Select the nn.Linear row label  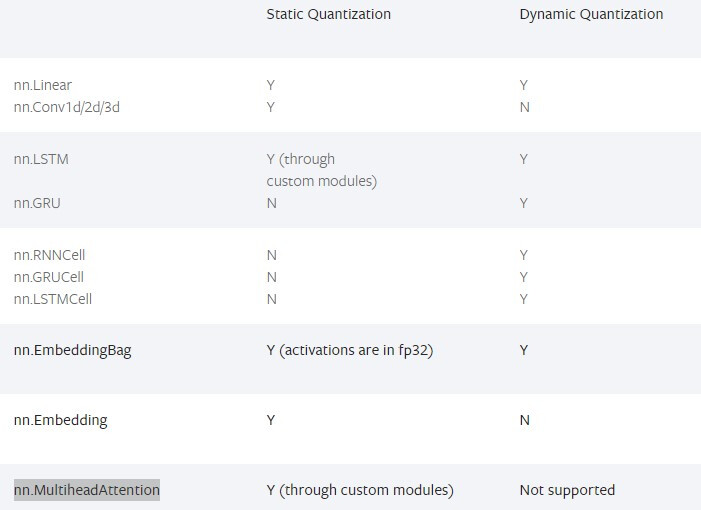(43, 85)
